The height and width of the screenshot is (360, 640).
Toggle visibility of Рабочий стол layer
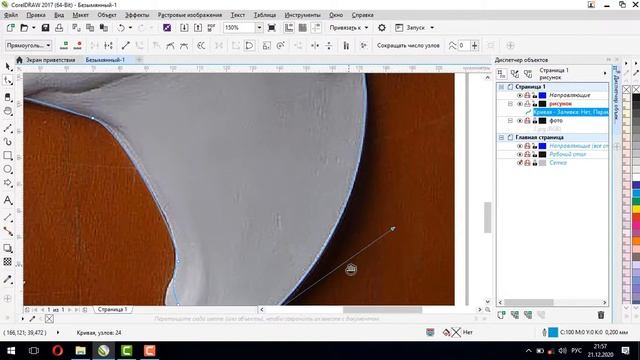(x=520, y=154)
